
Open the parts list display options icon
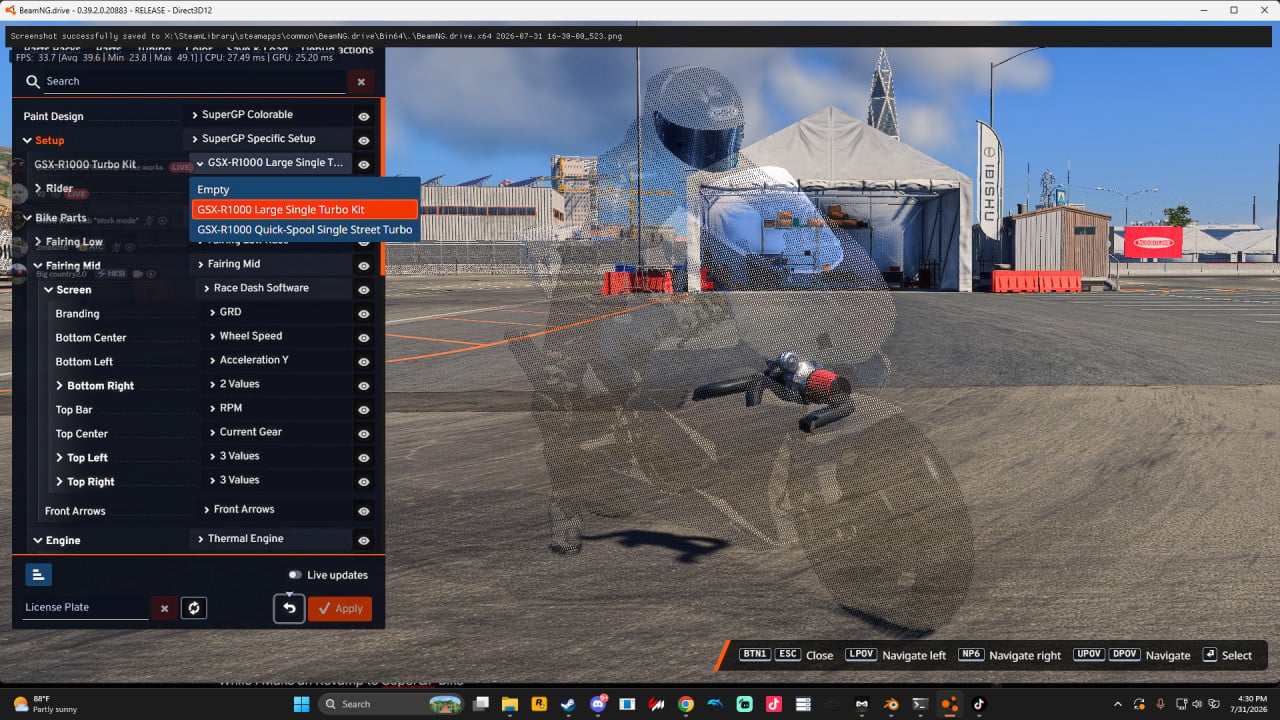[38, 574]
